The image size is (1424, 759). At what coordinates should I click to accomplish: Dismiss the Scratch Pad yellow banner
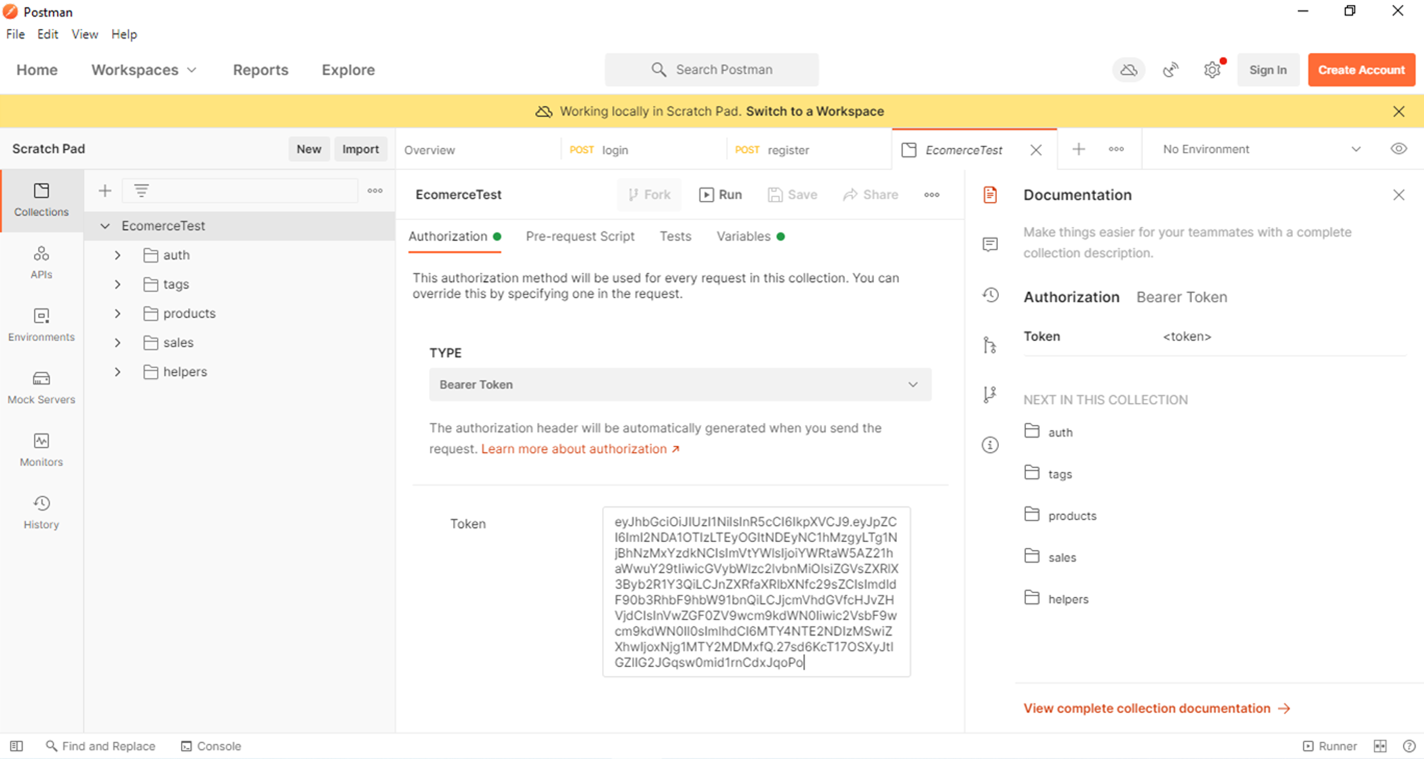1399,111
